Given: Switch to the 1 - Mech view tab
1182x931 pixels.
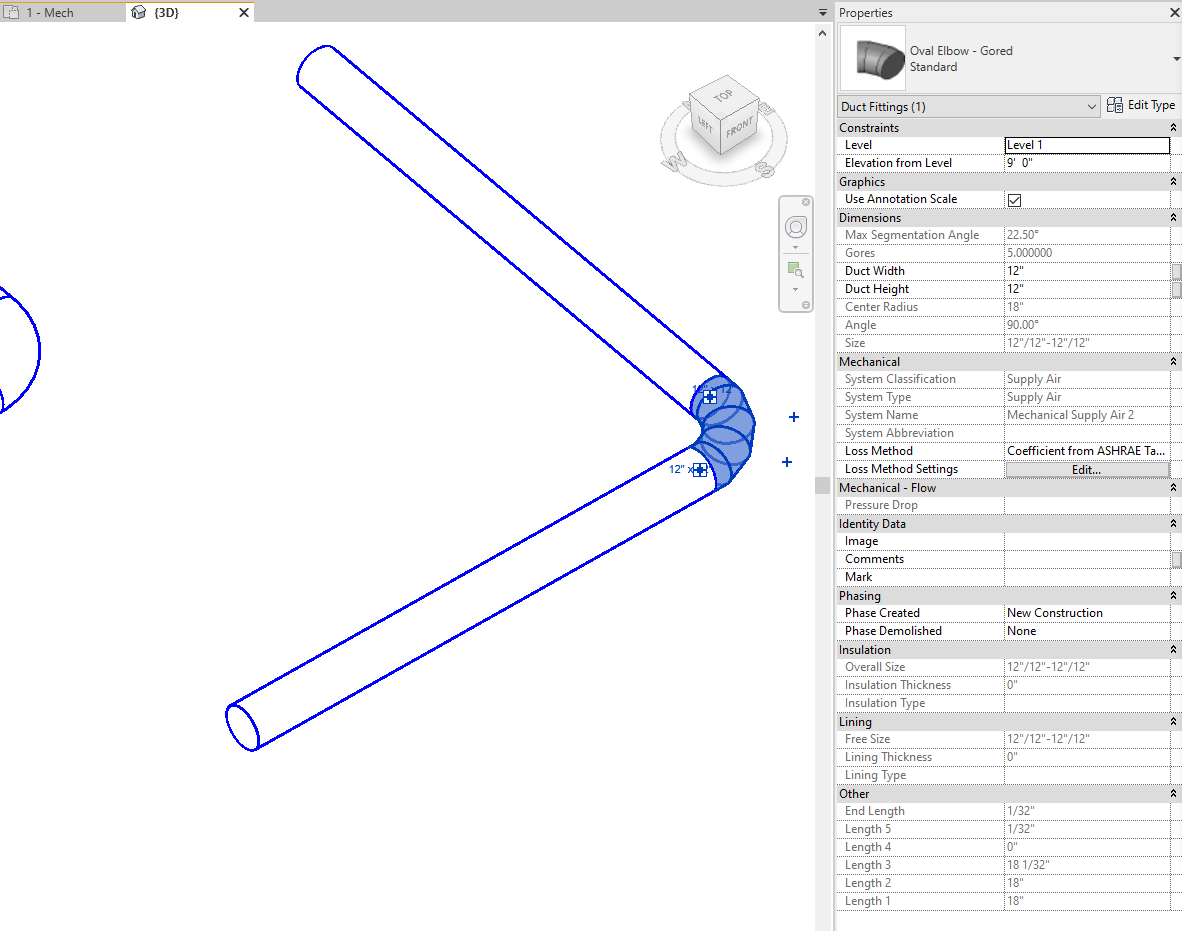Looking at the screenshot, I should tap(50, 13).
